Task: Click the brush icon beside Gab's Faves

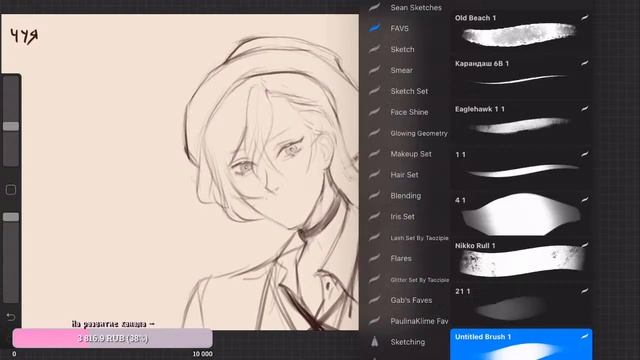Action: click(x=375, y=300)
